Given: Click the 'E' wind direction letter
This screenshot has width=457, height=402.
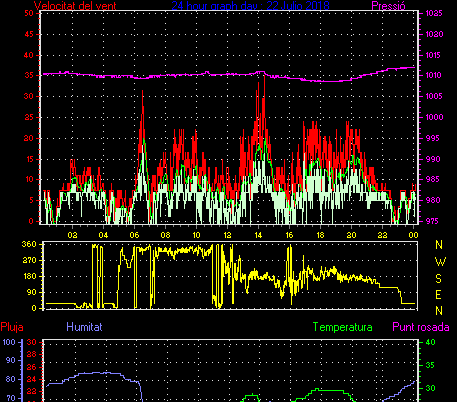Looking at the screenshot, I should [x=439, y=295].
